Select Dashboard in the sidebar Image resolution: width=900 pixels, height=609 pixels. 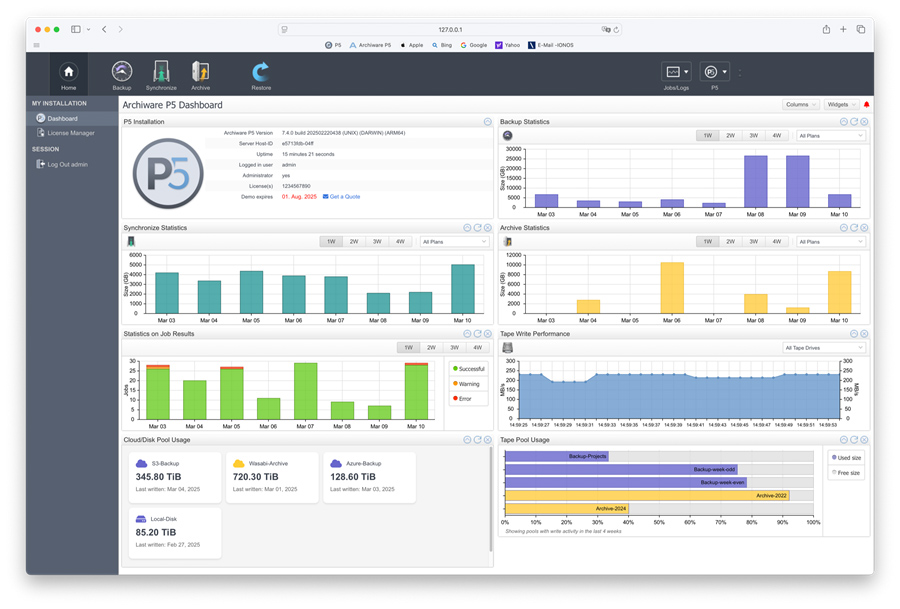point(62,118)
